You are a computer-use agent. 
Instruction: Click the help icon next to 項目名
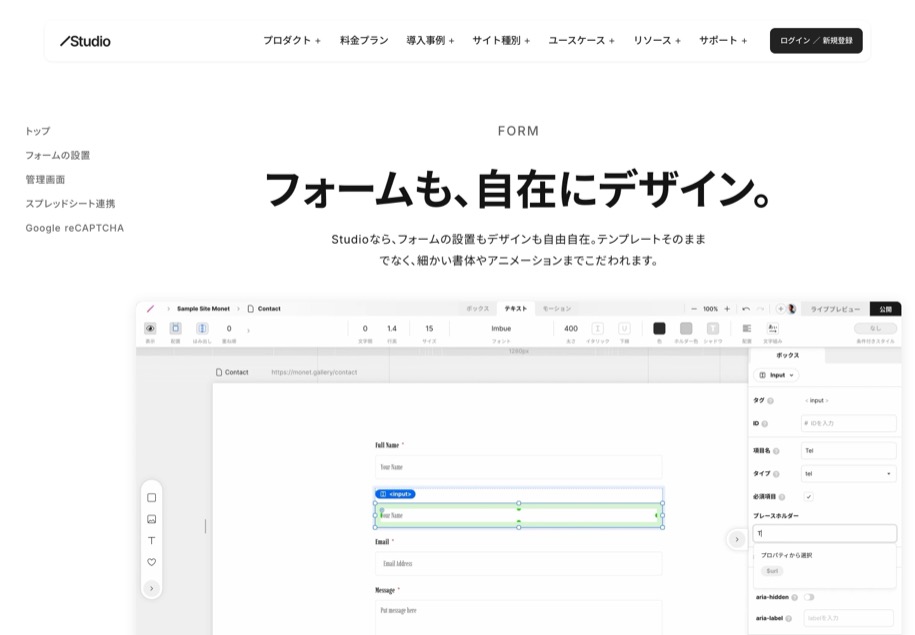776,451
